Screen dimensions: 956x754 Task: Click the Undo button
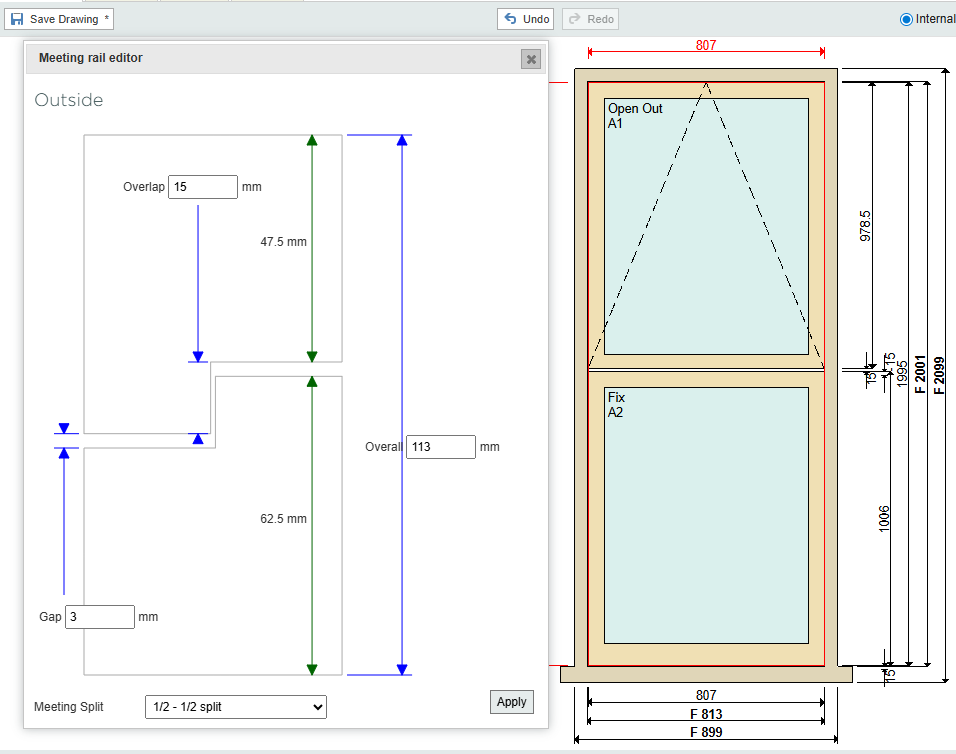(526, 19)
